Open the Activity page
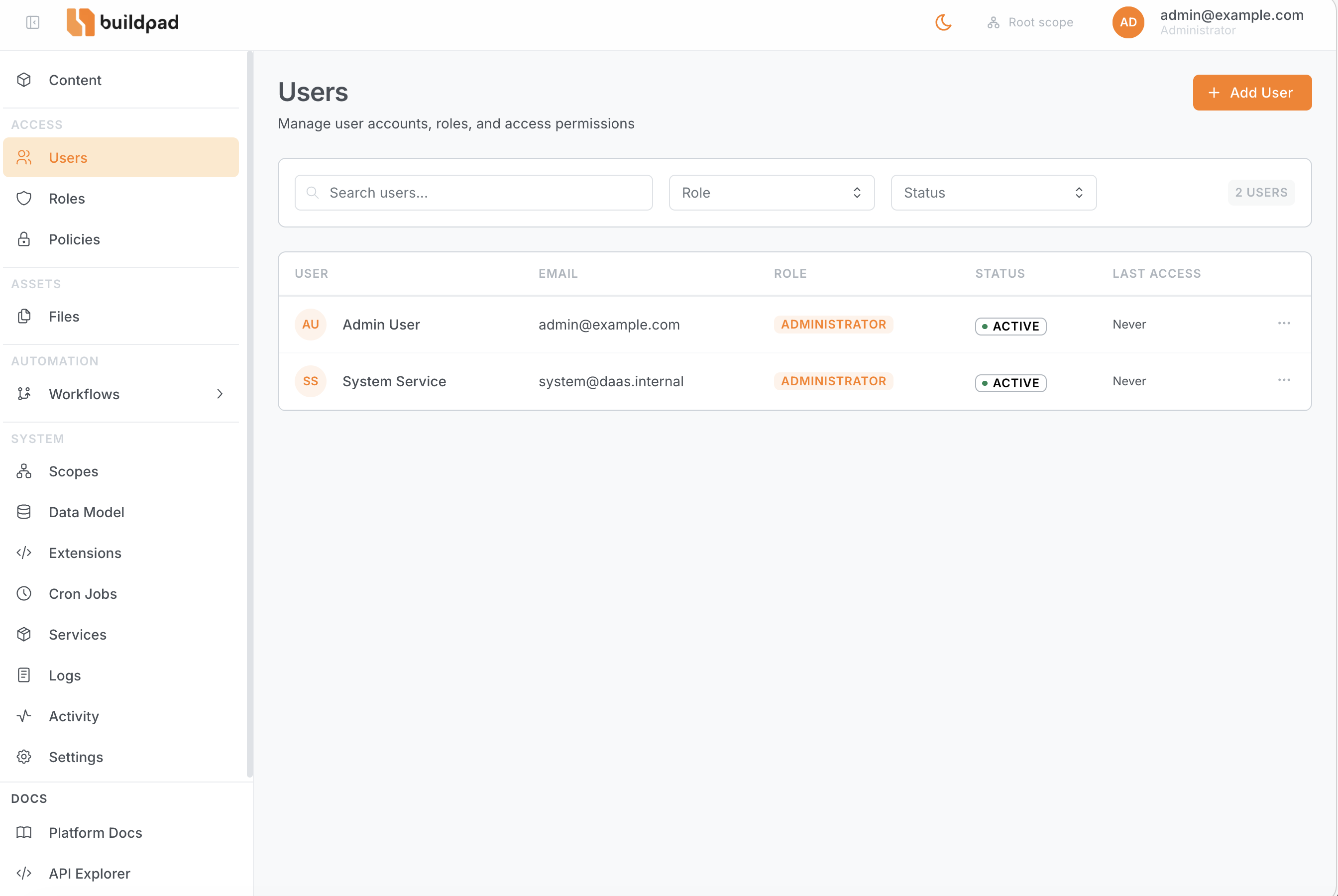1338x896 pixels. (120, 716)
